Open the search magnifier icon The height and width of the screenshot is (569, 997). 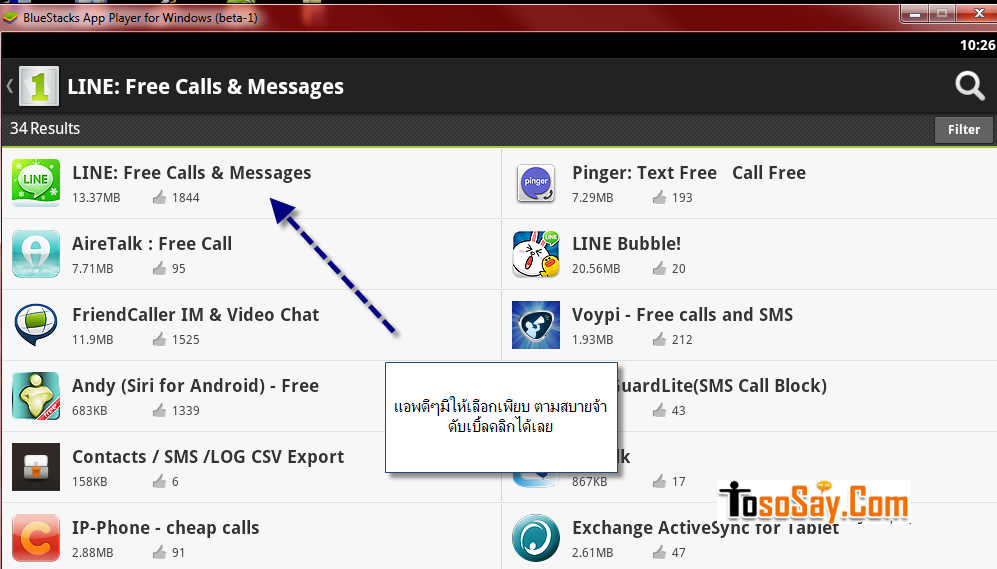click(970, 86)
